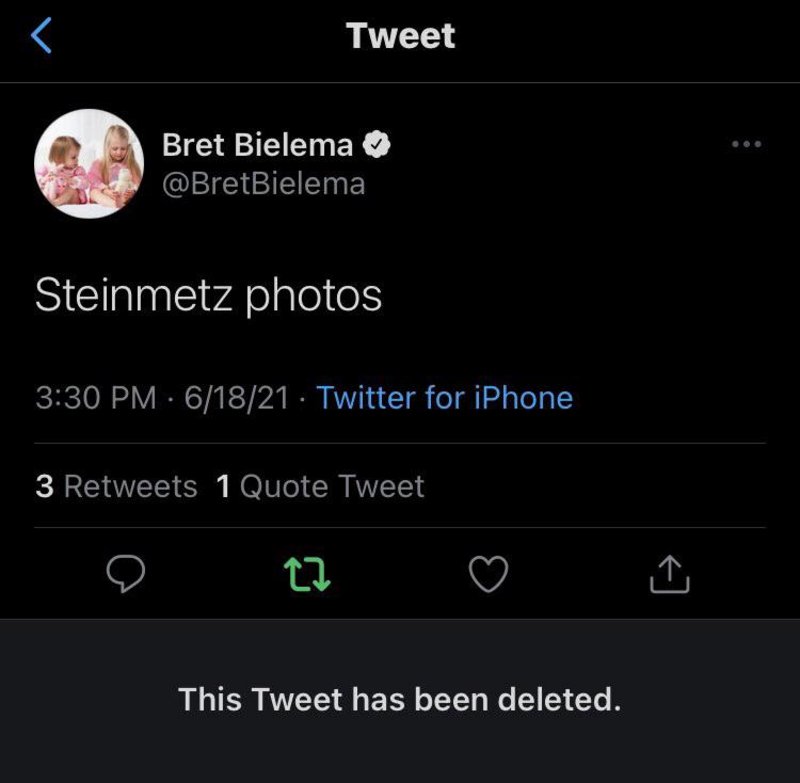View the 1 Quote Tweet list
This screenshot has height=783, width=800.
(x=320, y=486)
